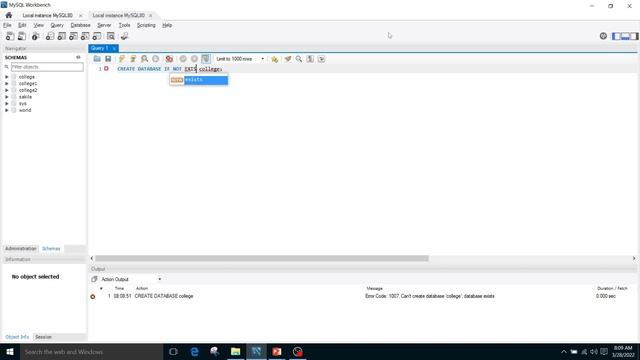Click the reconnect to DBMS toolbar icon
Viewport: 640px width, 360px height.
(124, 36)
